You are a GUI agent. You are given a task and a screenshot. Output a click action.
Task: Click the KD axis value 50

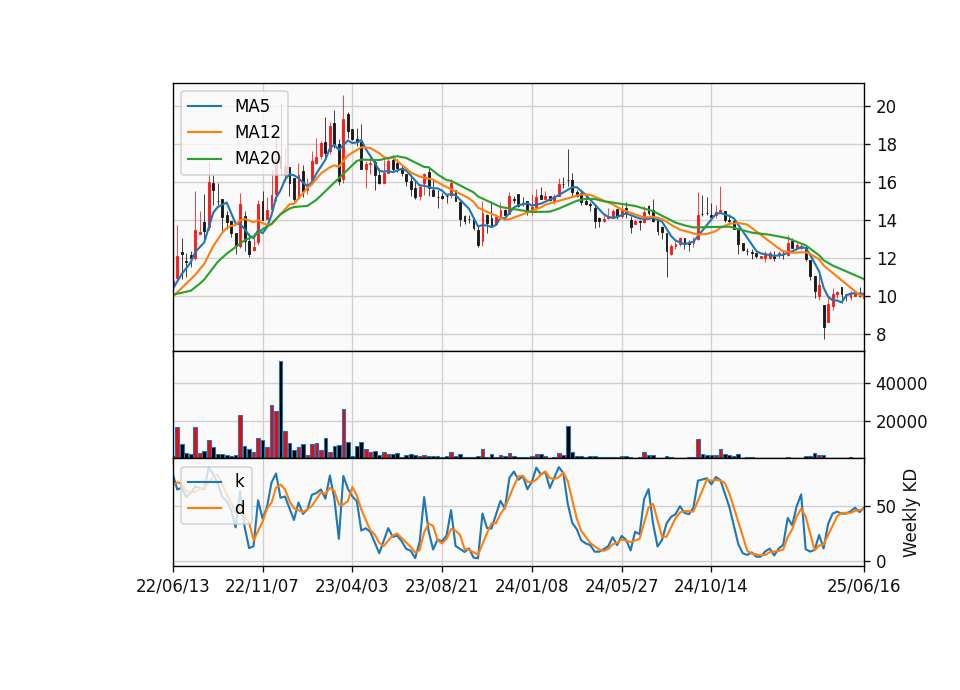point(886,507)
